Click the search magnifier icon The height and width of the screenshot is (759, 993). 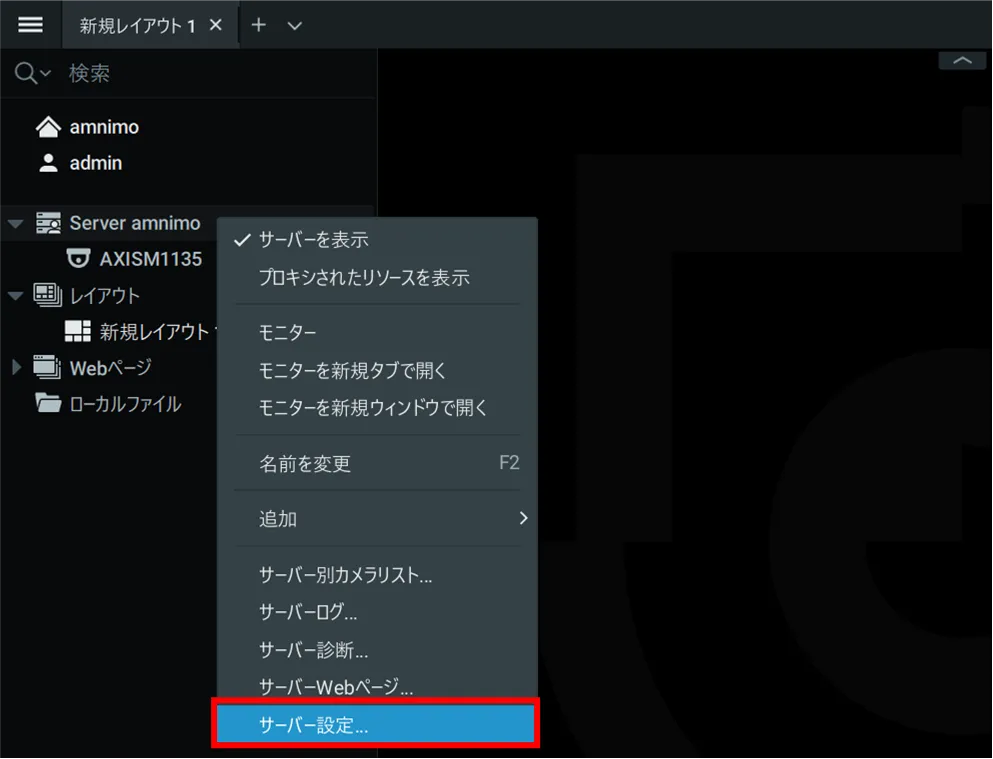coord(26,73)
